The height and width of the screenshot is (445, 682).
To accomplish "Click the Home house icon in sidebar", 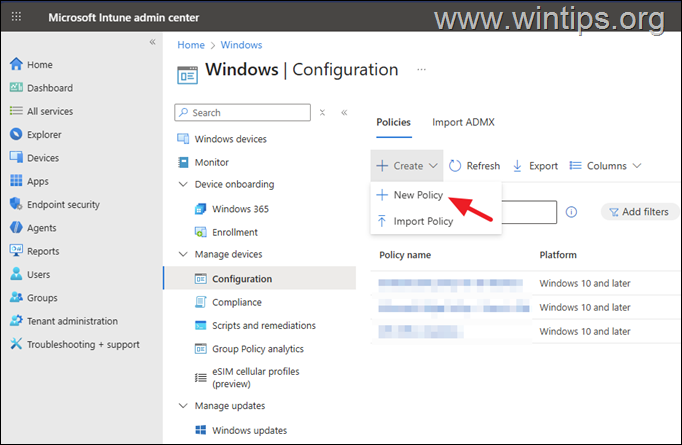I will pos(16,64).
